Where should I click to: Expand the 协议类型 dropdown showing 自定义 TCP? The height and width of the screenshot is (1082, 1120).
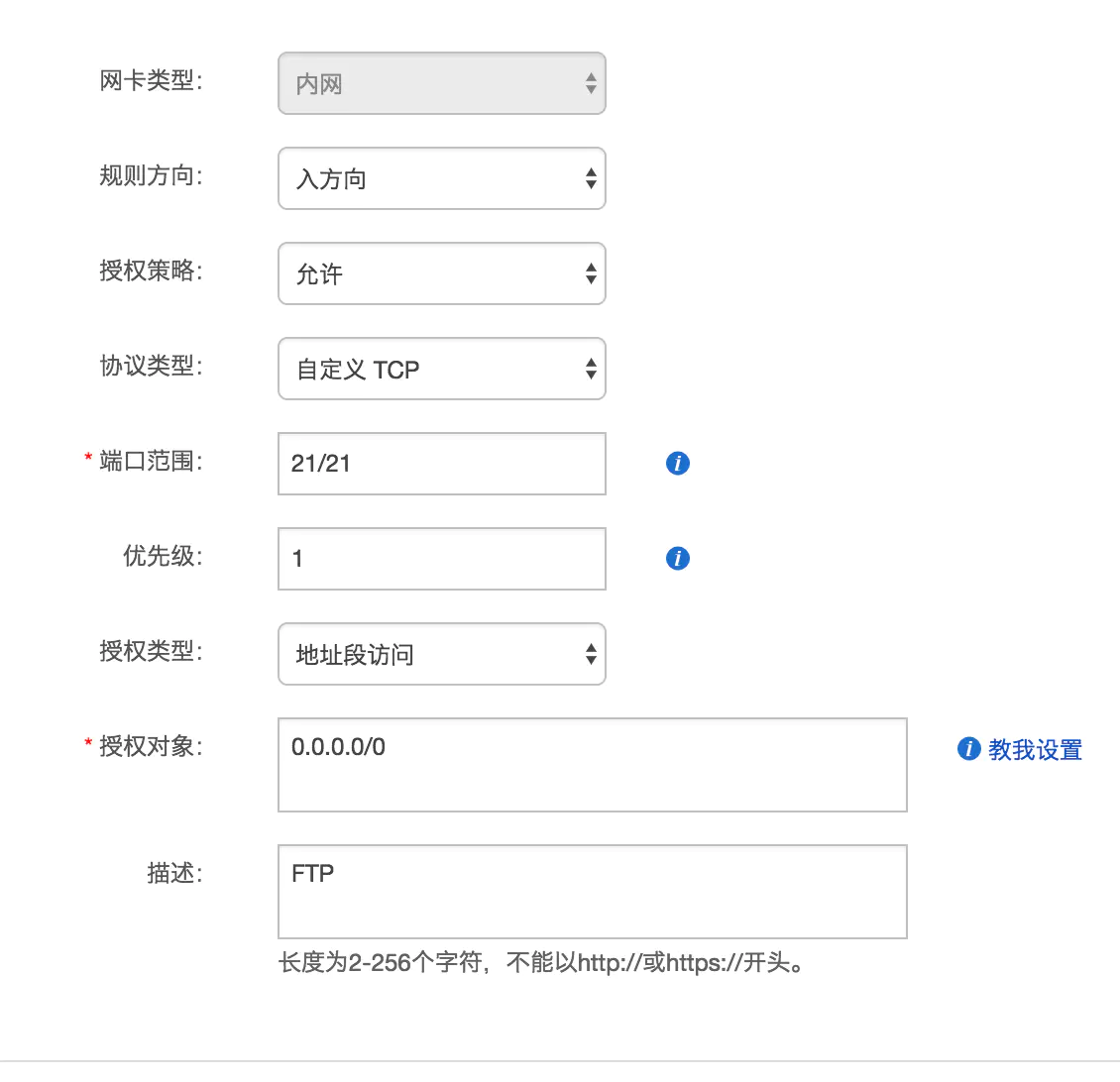pos(441,369)
